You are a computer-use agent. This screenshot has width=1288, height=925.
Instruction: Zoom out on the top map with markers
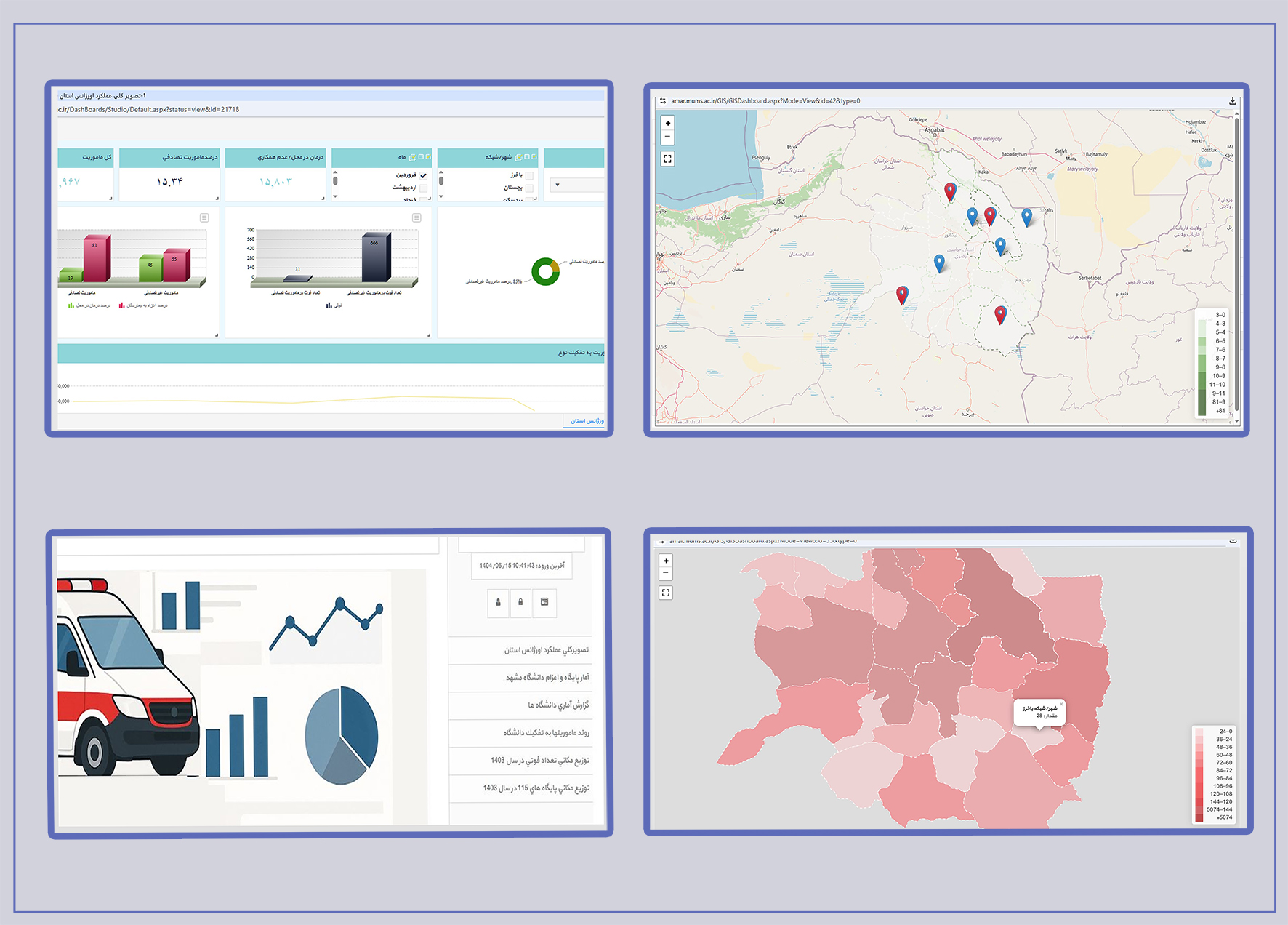(667, 137)
